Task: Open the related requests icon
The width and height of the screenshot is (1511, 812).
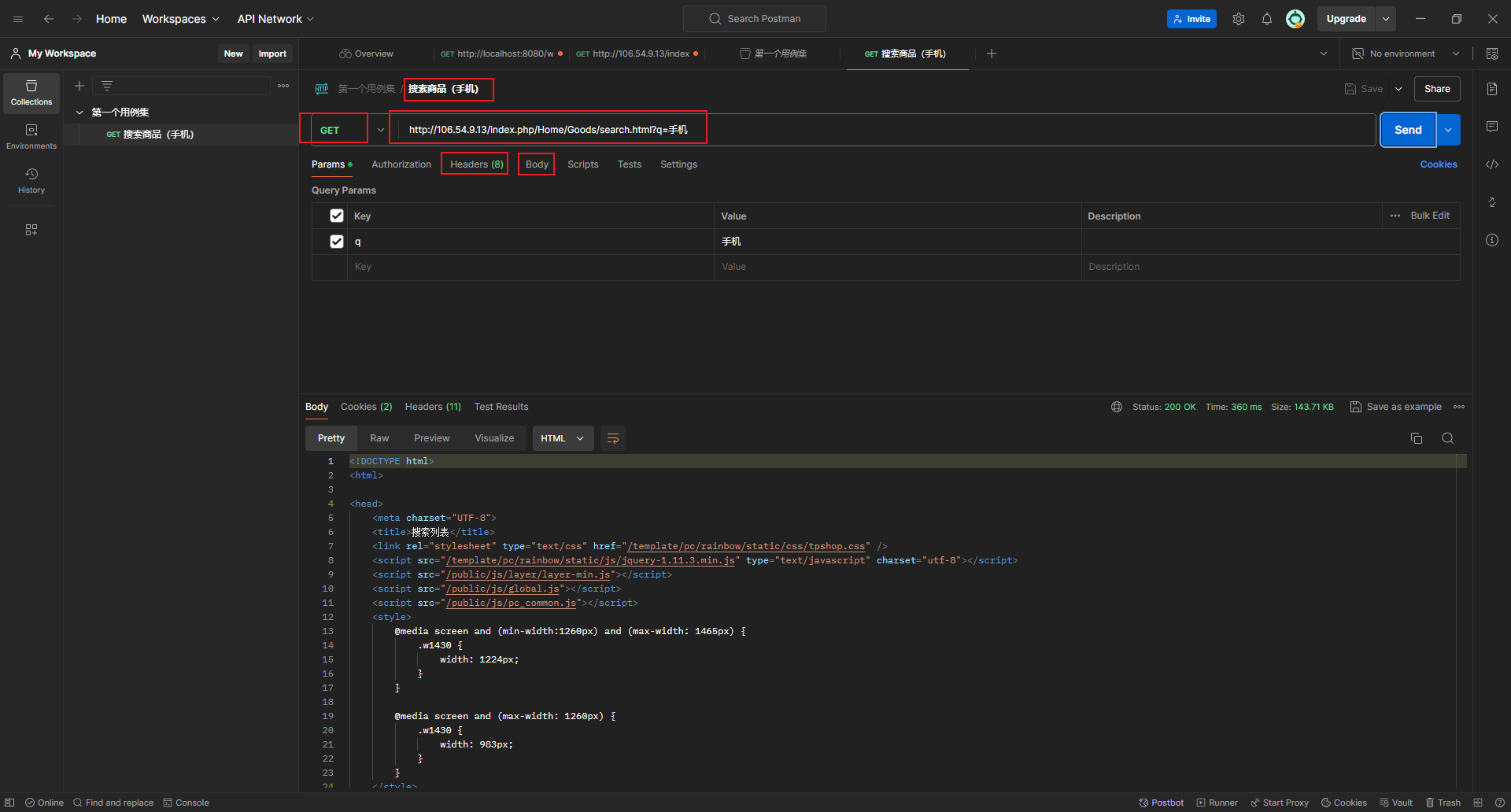Action: pyautogui.click(x=1492, y=202)
